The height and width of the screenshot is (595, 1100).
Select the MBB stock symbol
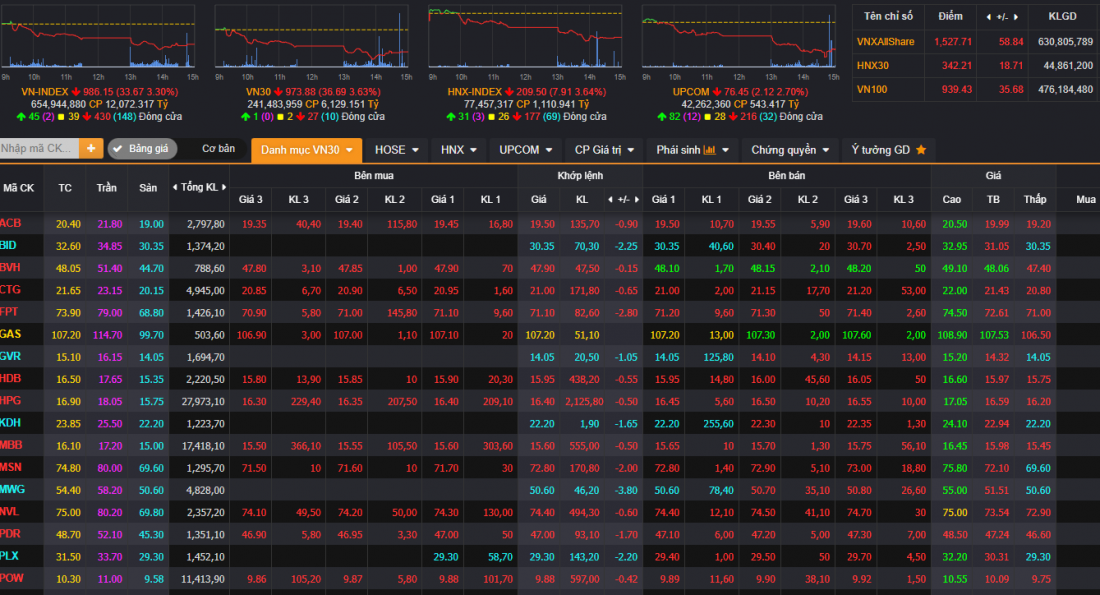11,445
